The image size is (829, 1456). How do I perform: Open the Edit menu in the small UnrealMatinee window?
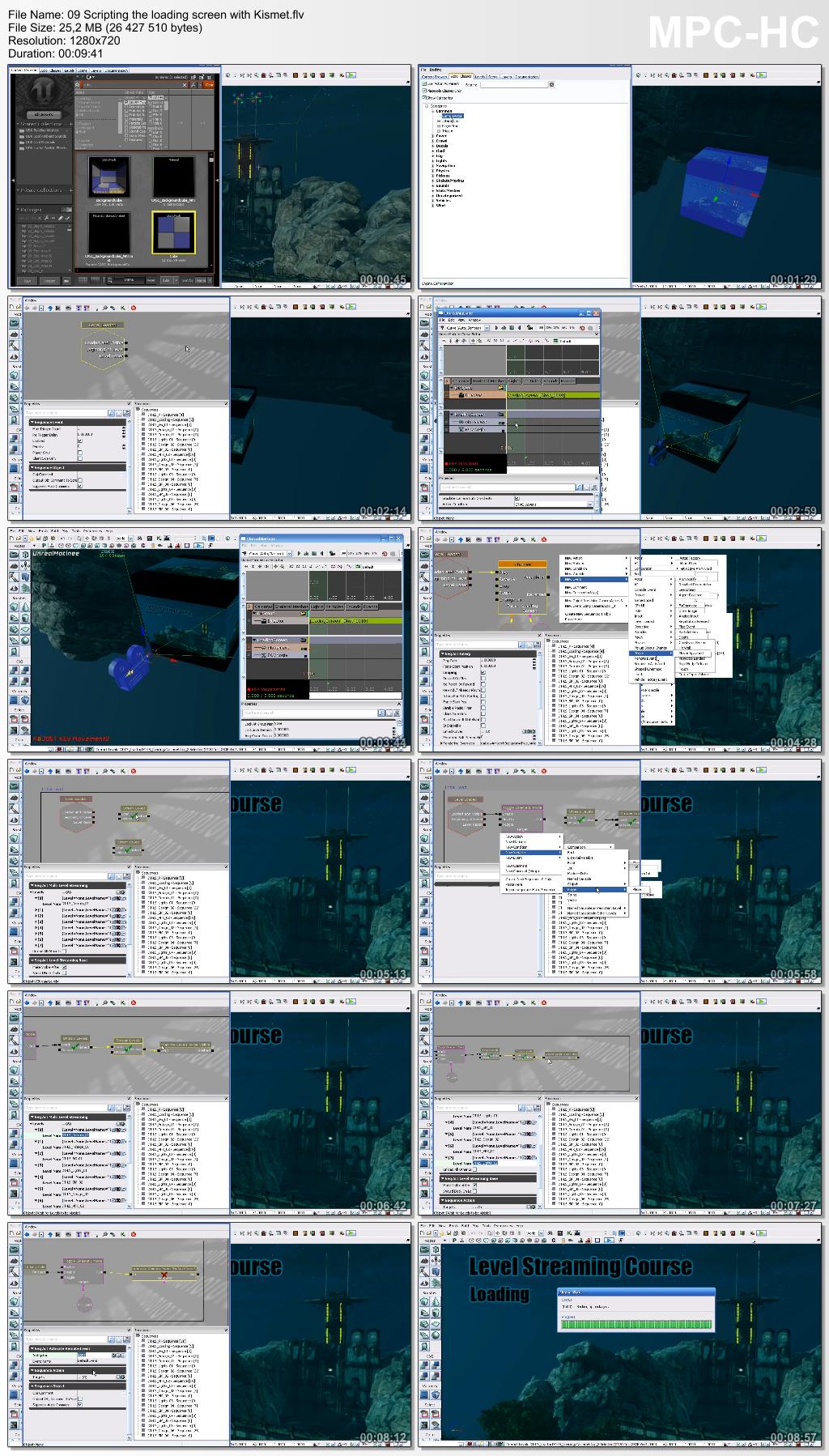pos(451,320)
